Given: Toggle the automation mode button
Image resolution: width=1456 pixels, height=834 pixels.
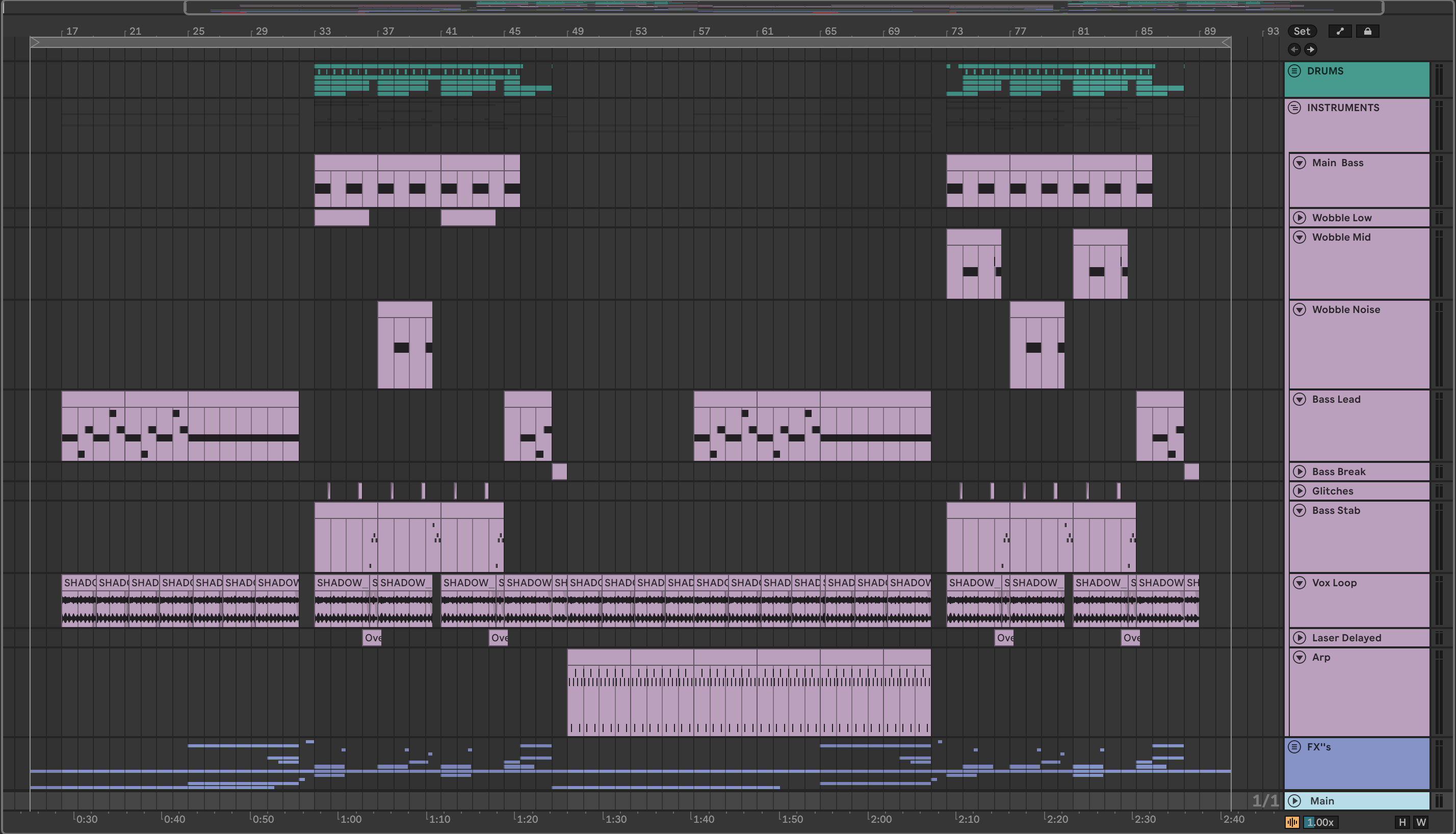Looking at the screenshot, I should click(1340, 32).
